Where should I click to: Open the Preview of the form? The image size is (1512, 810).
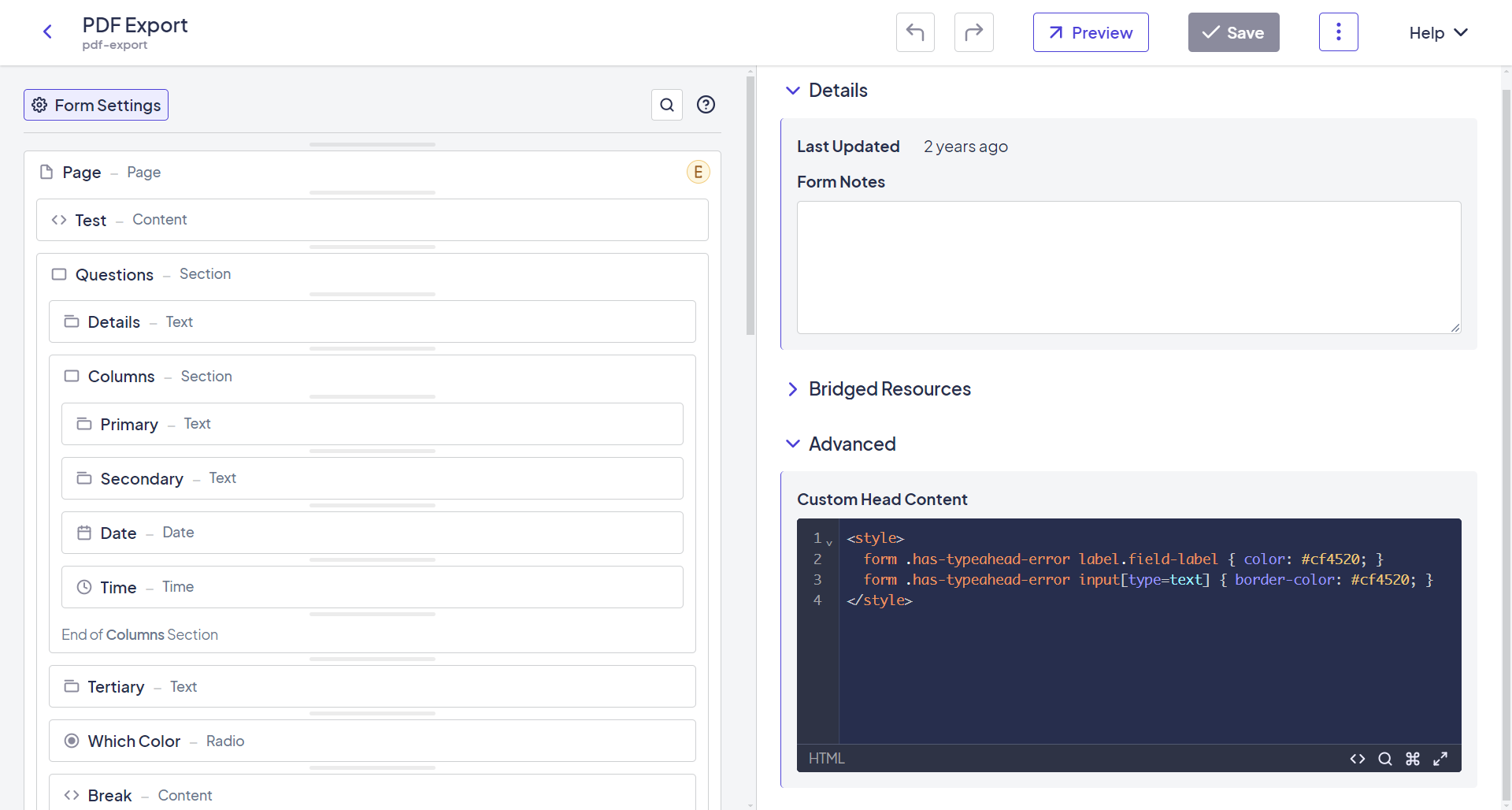click(1091, 32)
